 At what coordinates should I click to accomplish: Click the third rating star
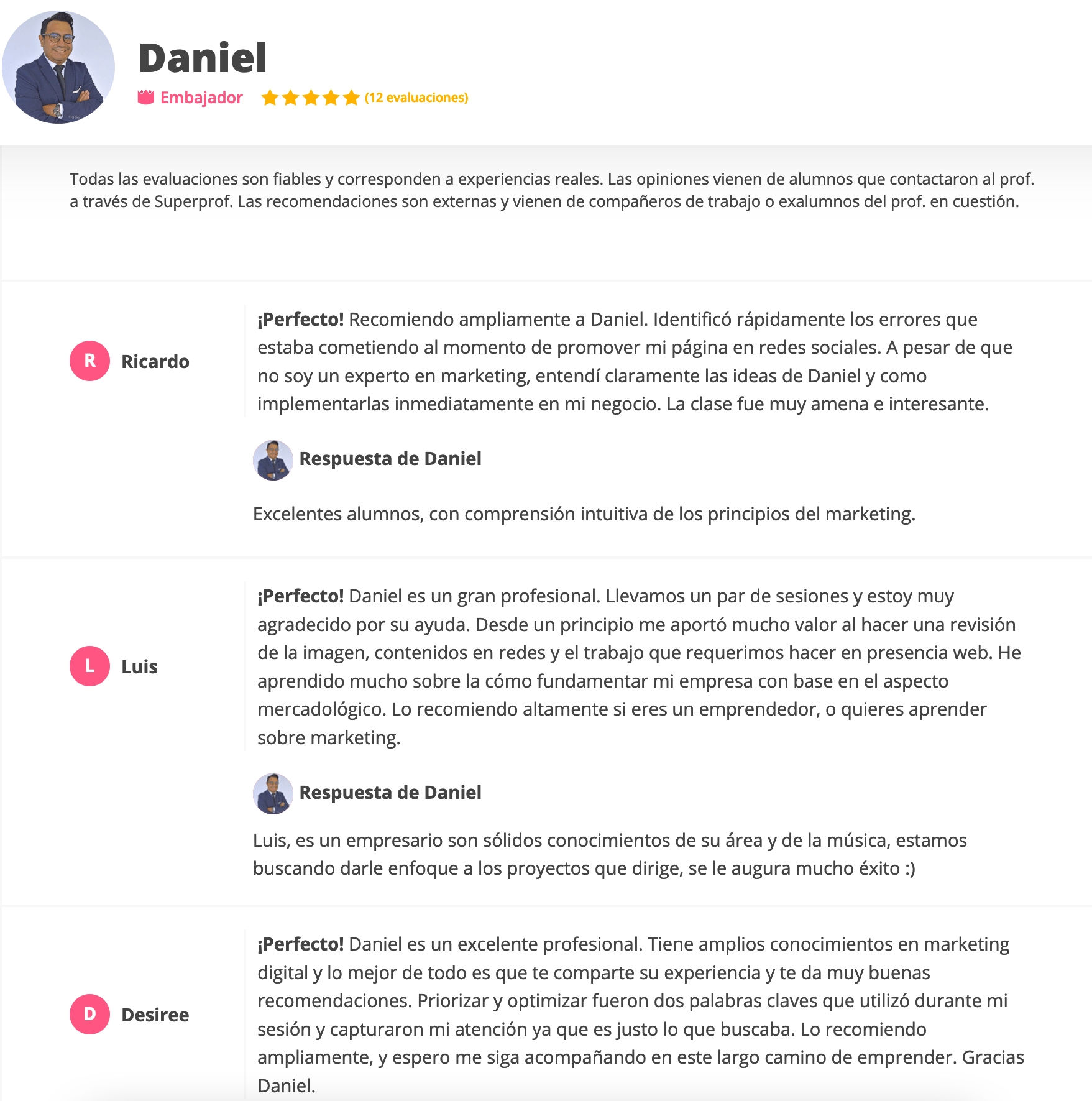[x=311, y=98]
